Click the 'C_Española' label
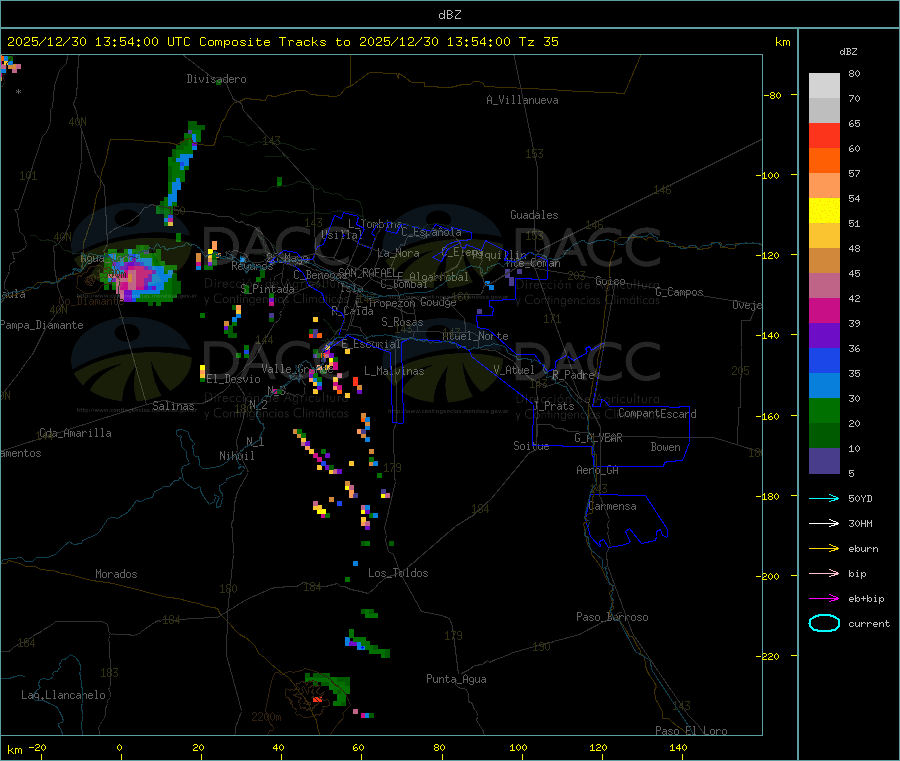This screenshot has height=761, width=900. (x=432, y=232)
